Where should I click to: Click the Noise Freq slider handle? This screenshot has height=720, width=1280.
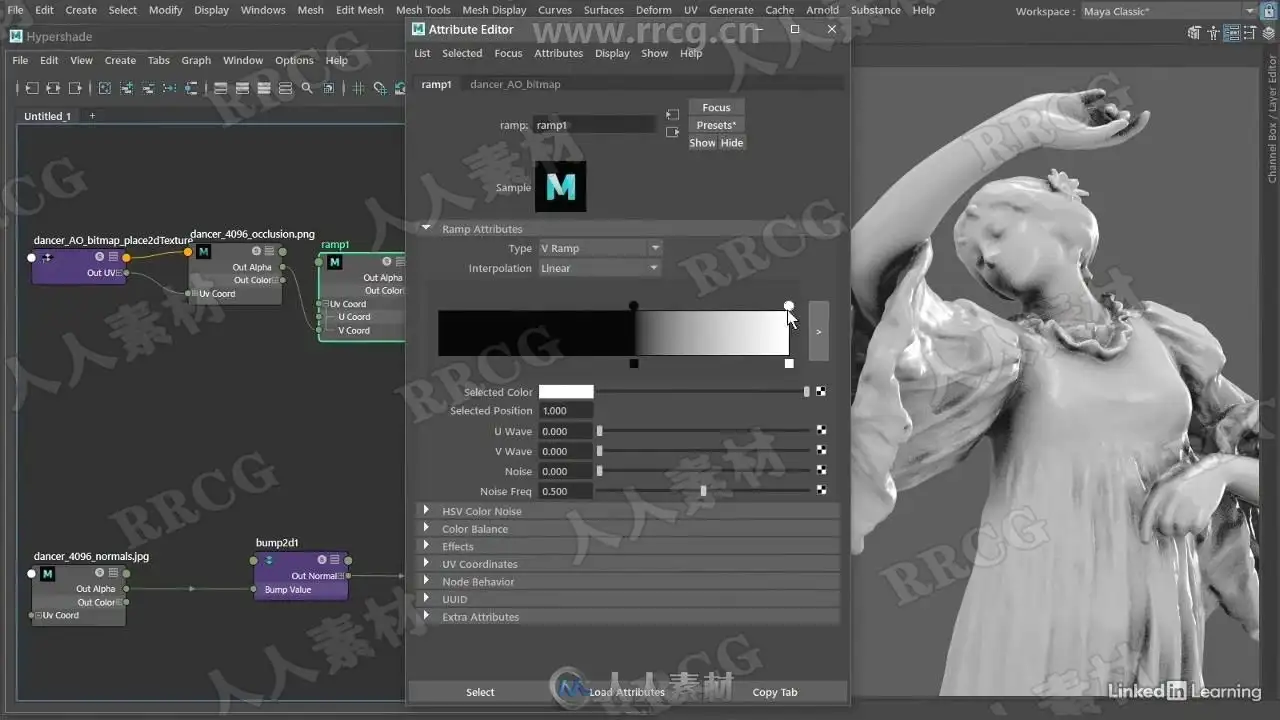coord(704,490)
